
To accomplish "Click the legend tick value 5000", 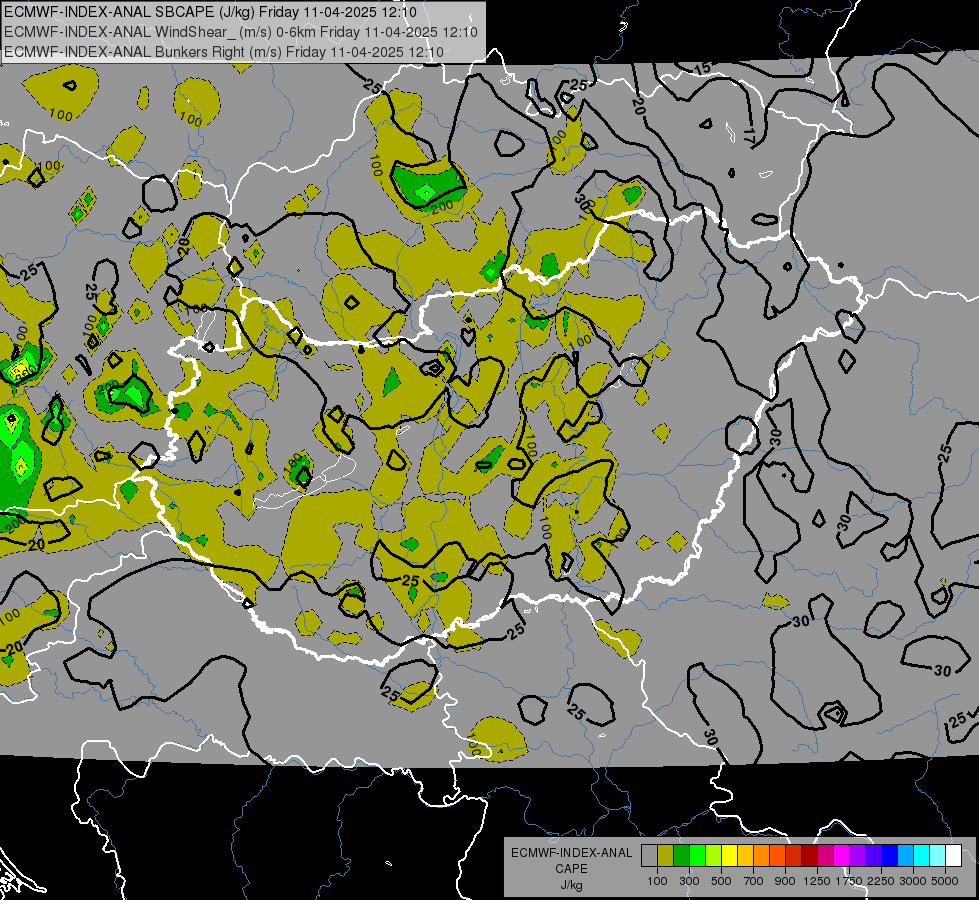I will click(945, 881).
